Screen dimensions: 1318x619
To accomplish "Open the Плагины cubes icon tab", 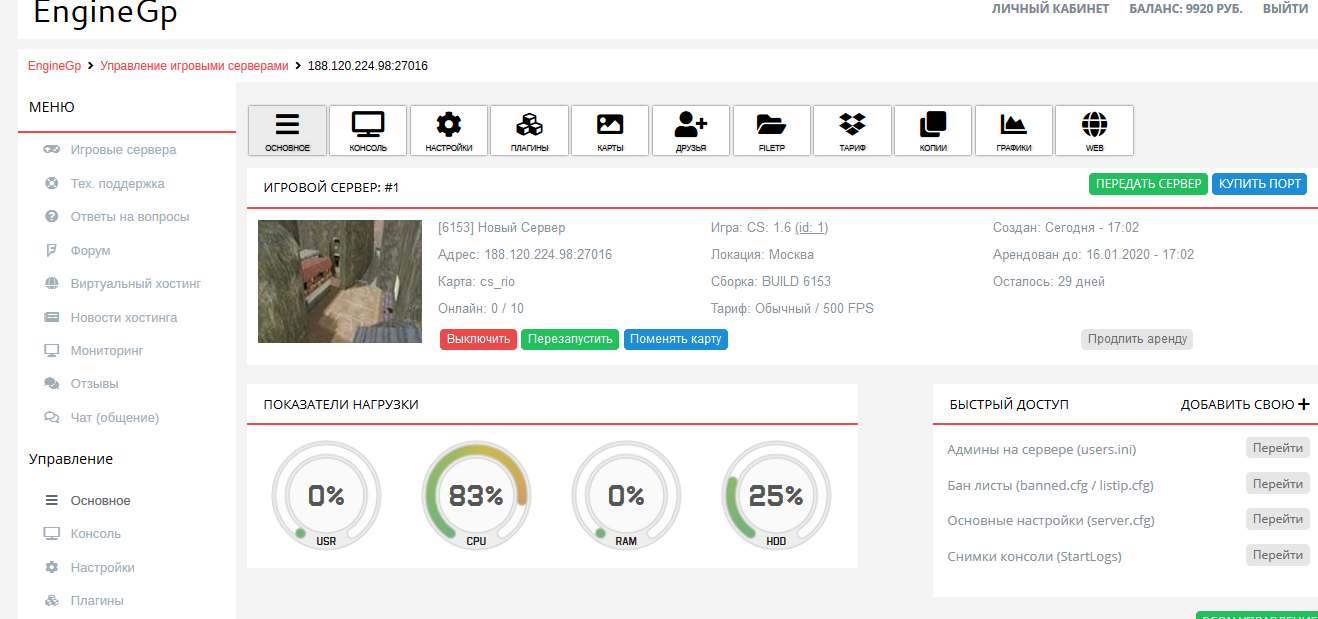I will (529, 131).
